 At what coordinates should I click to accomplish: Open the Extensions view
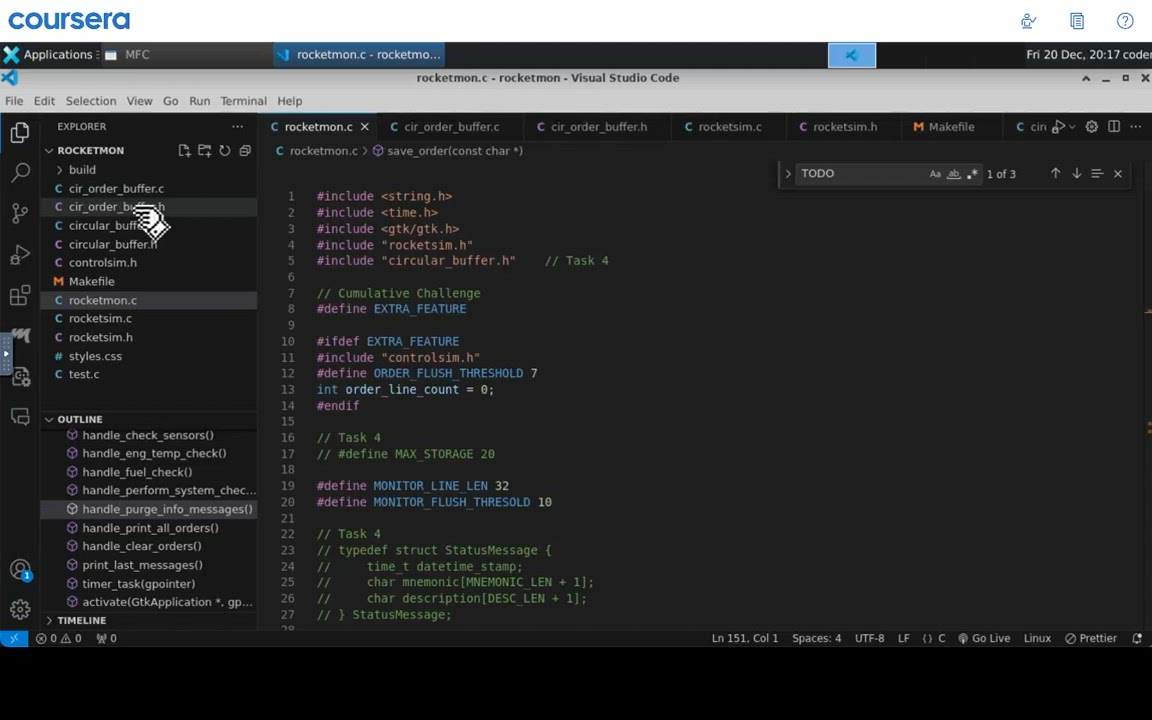20,296
